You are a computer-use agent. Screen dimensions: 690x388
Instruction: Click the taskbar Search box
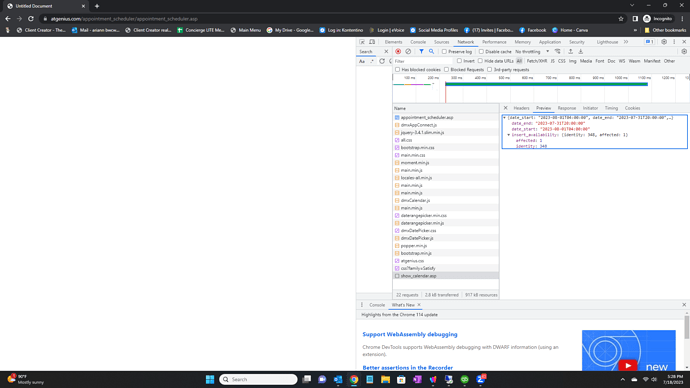click(x=258, y=379)
